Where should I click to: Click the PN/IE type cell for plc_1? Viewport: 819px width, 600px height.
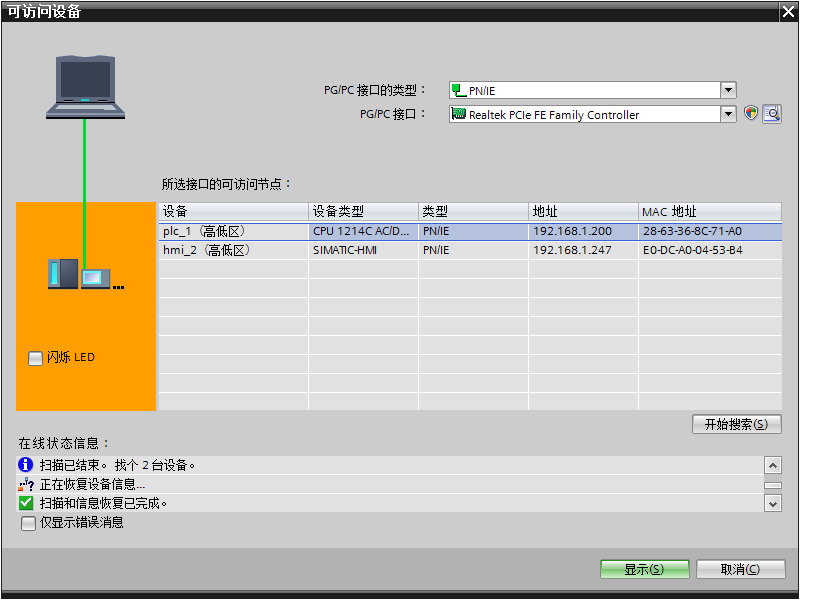click(x=473, y=231)
